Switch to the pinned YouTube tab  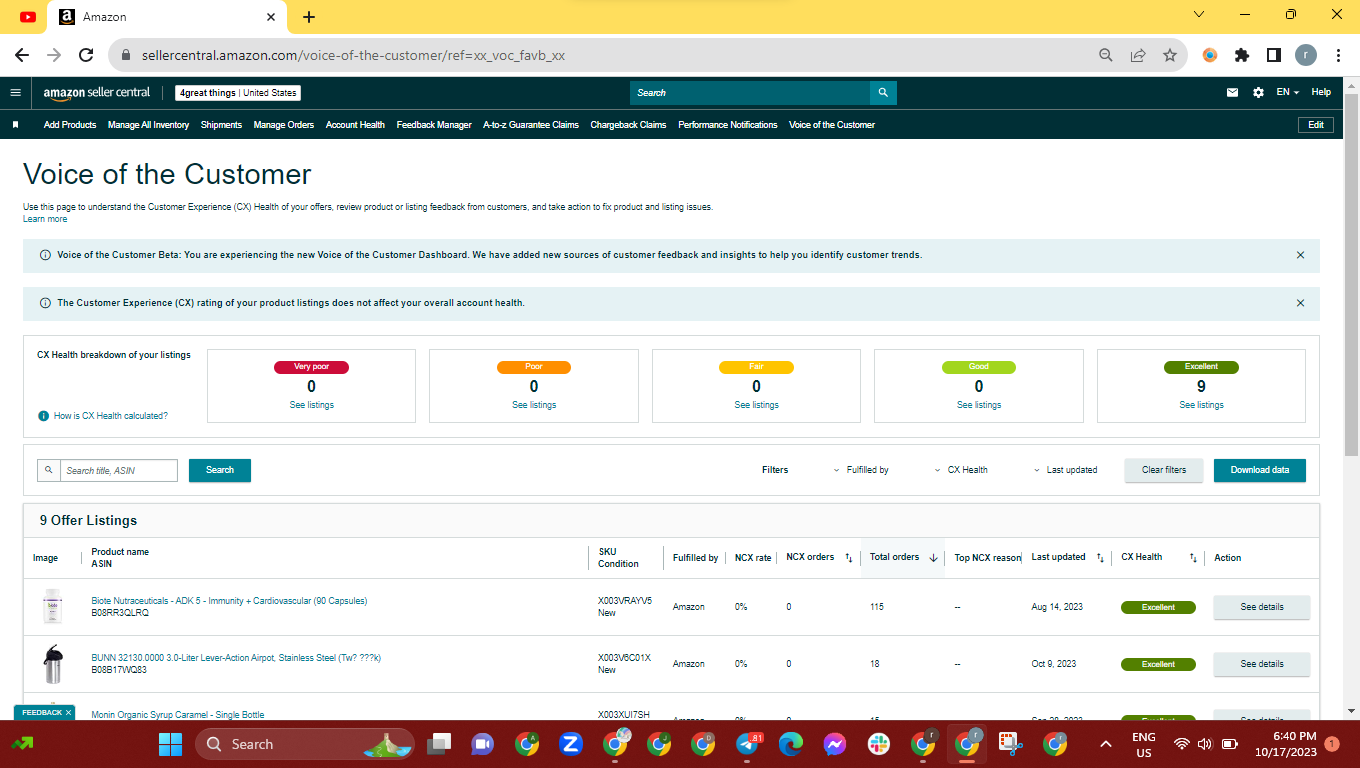click(x=27, y=16)
